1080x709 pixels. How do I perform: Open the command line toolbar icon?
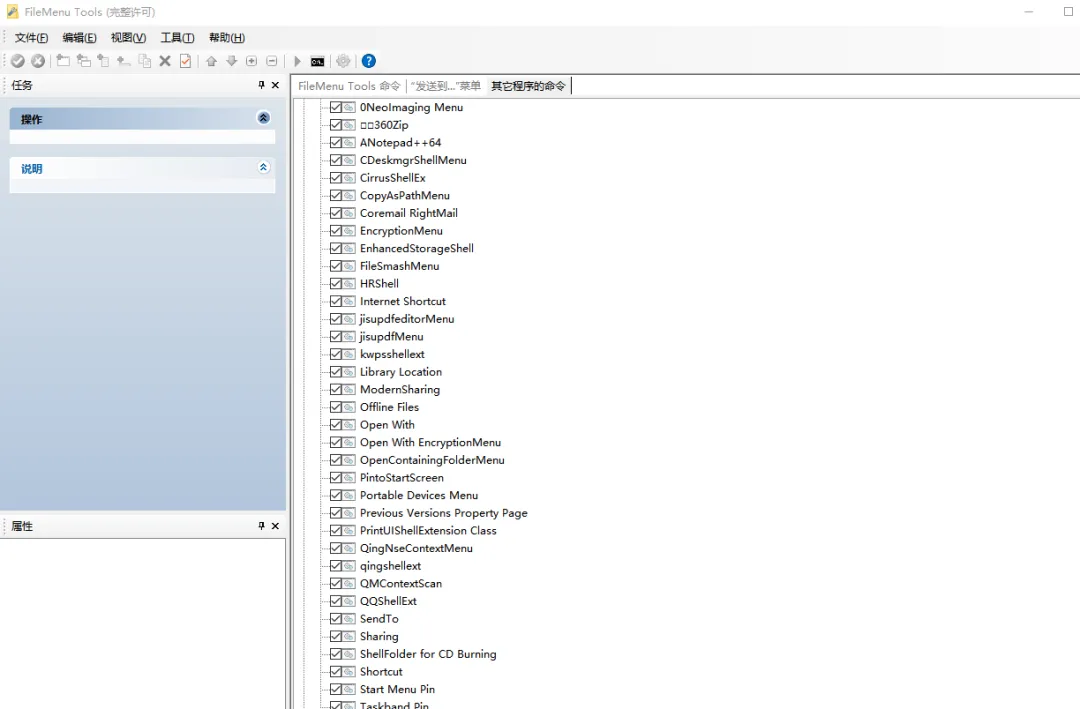tap(317, 61)
